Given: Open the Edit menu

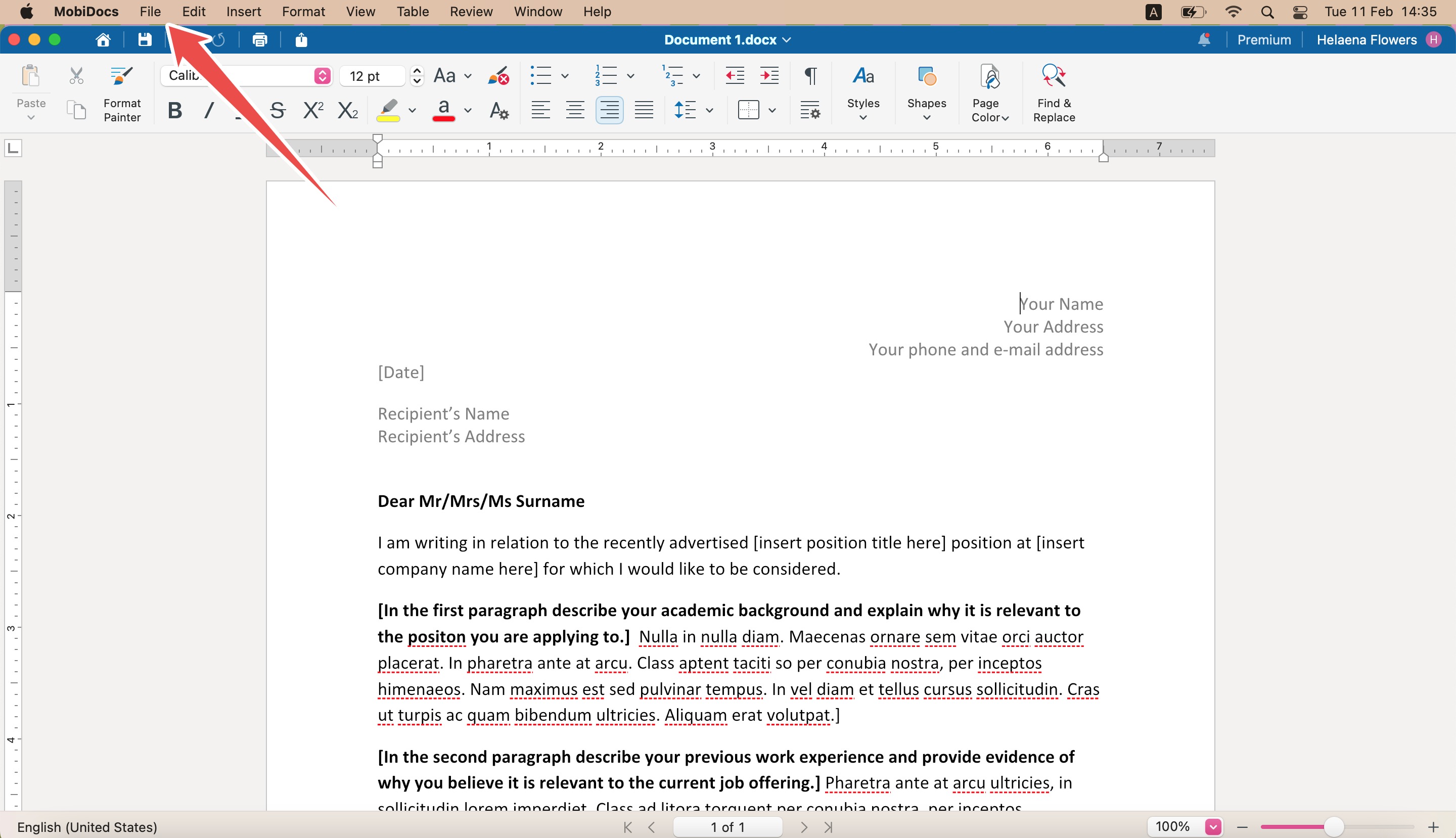Looking at the screenshot, I should [194, 12].
